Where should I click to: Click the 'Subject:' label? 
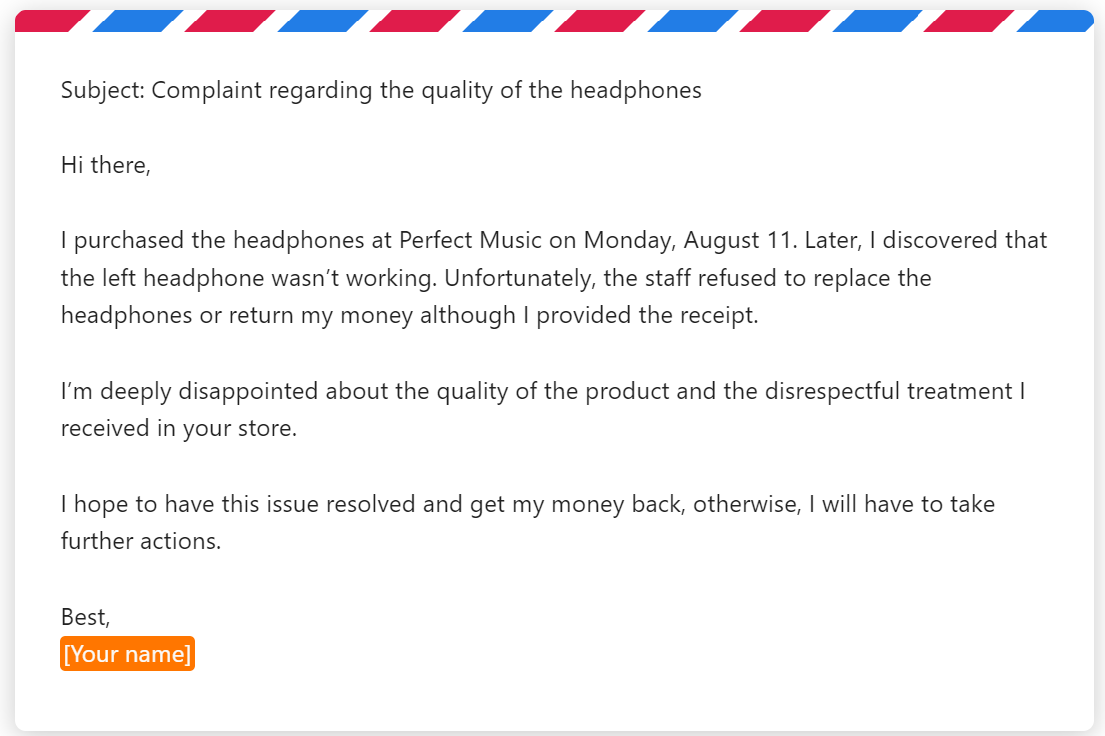pos(103,90)
